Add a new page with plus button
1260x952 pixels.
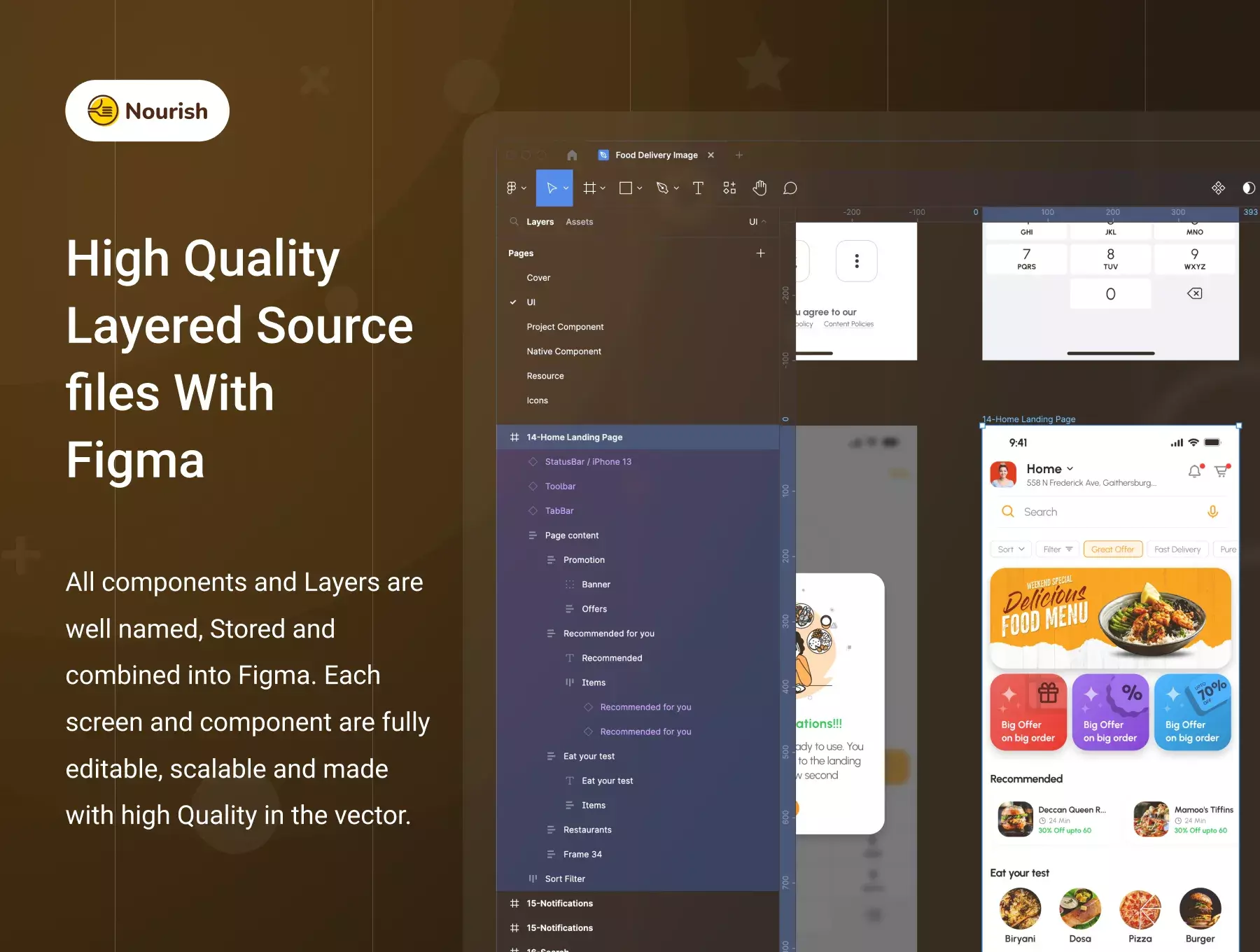(760, 253)
